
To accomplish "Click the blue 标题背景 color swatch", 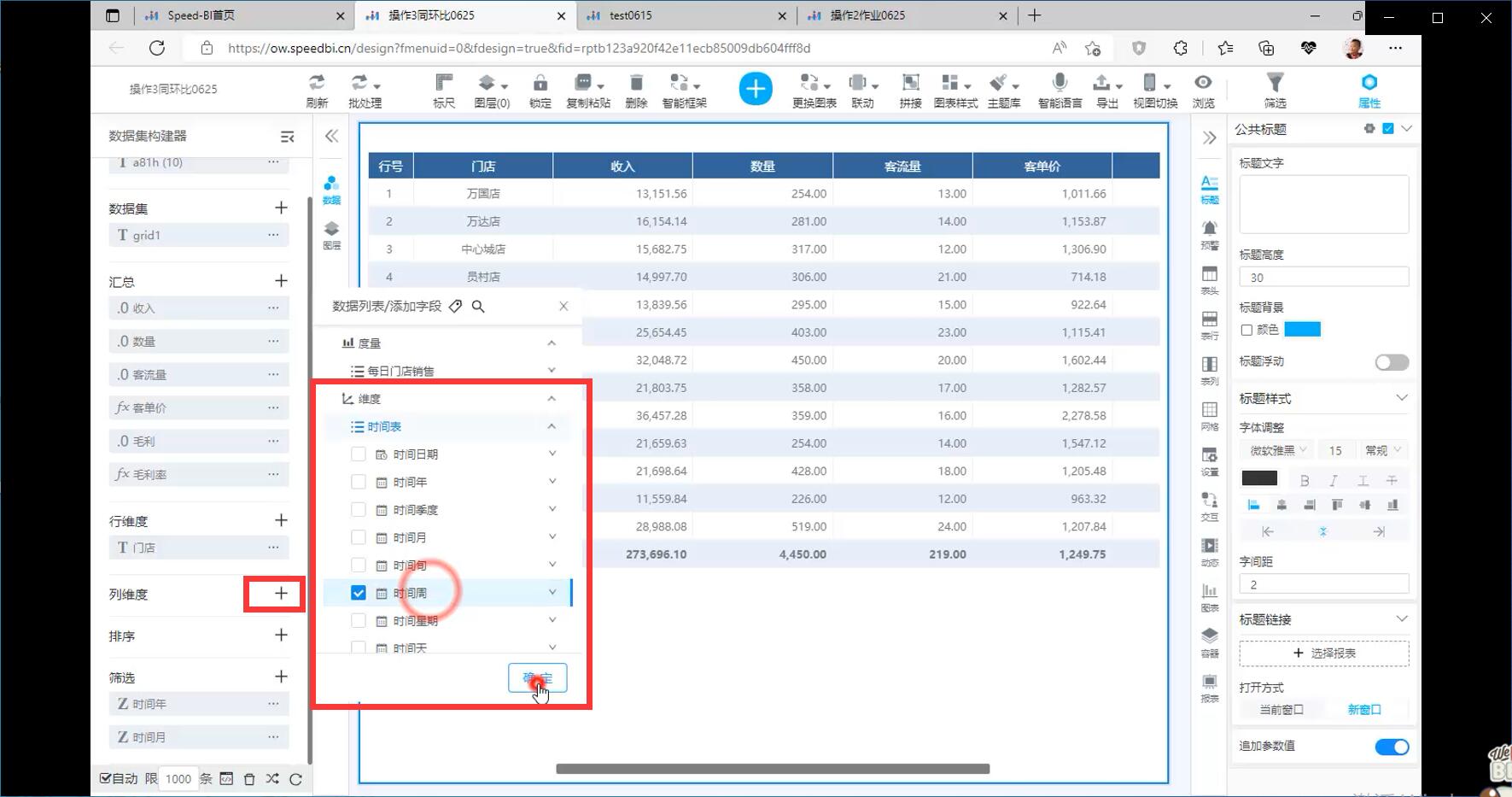I will pos(1302,330).
